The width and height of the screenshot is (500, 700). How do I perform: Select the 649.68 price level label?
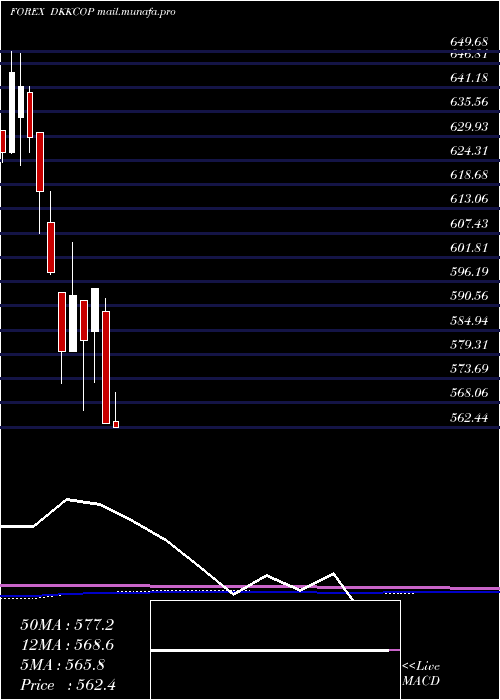pyautogui.click(x=469, y=42)
